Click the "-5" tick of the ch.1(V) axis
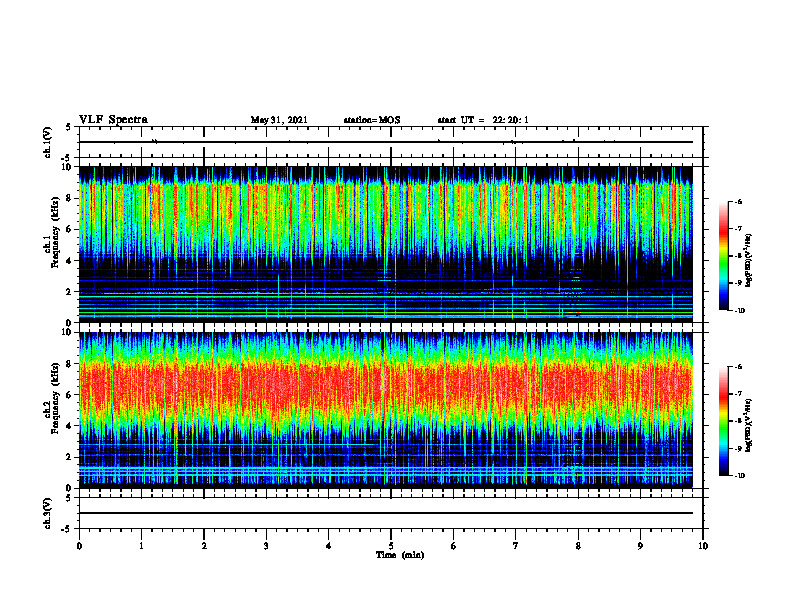This screenshot has width=792, height=612. pos(67,158)
